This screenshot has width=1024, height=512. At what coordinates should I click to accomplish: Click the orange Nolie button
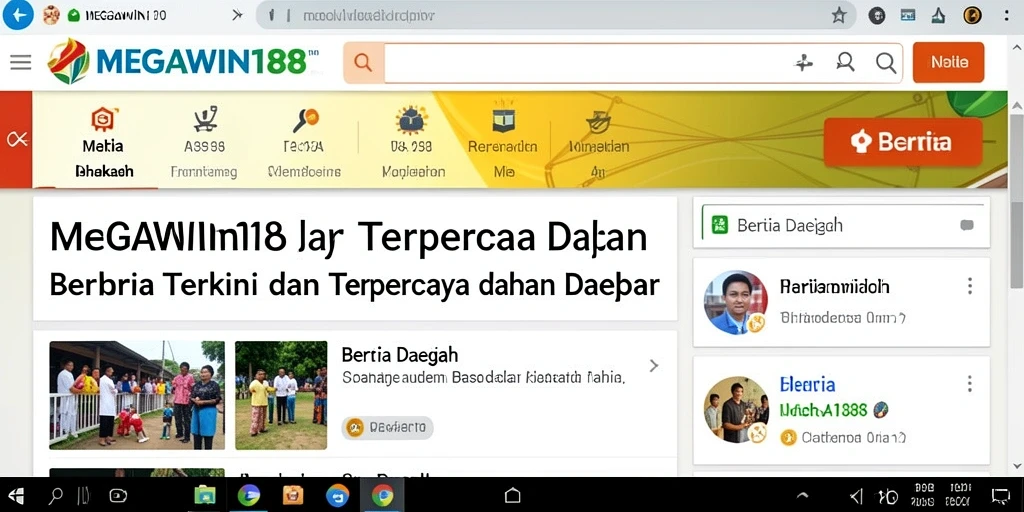point(948,63)
